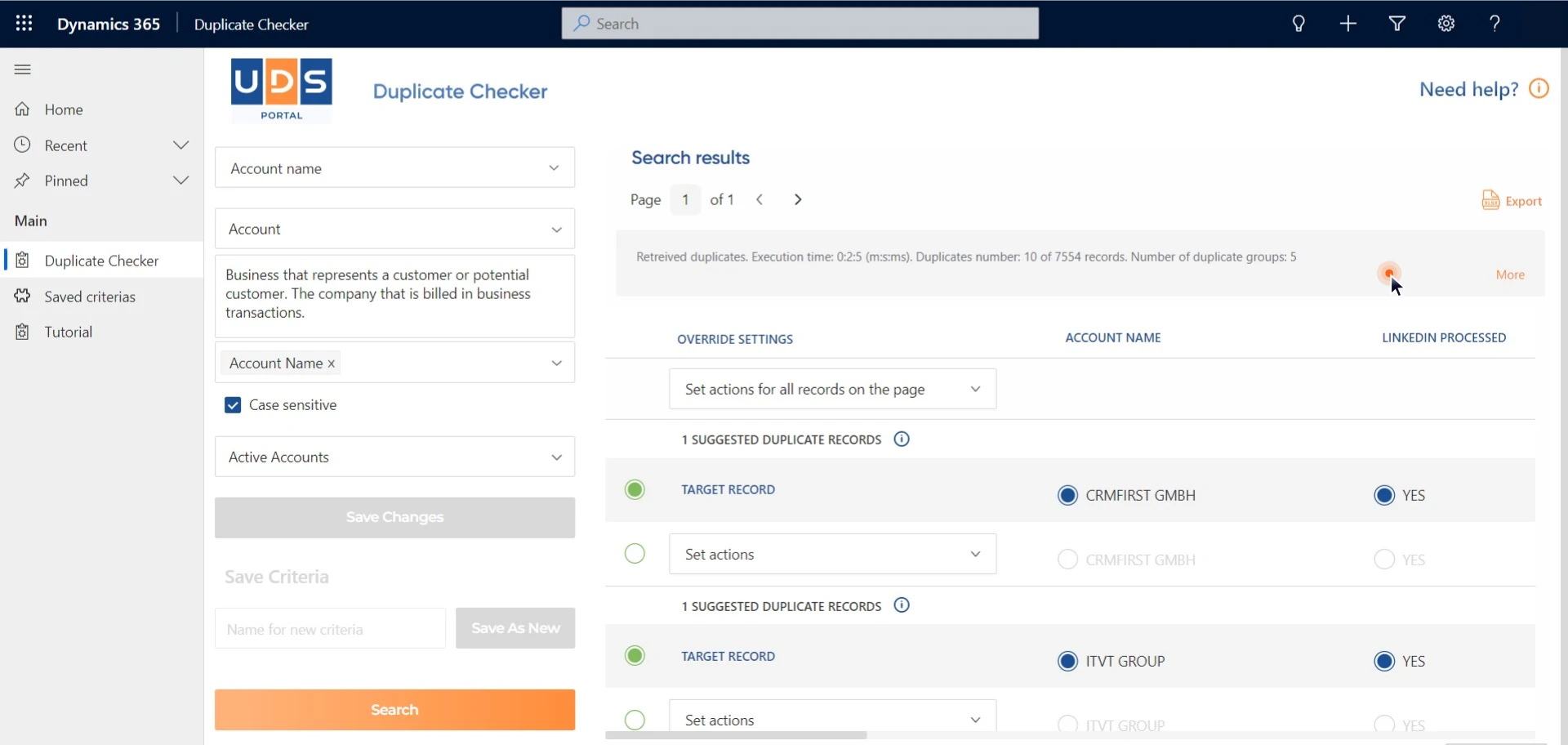Click the hamburger menu icon in the sidebar
The image size is (1568, 745).
pyautogui.click(x=22, y=69)
